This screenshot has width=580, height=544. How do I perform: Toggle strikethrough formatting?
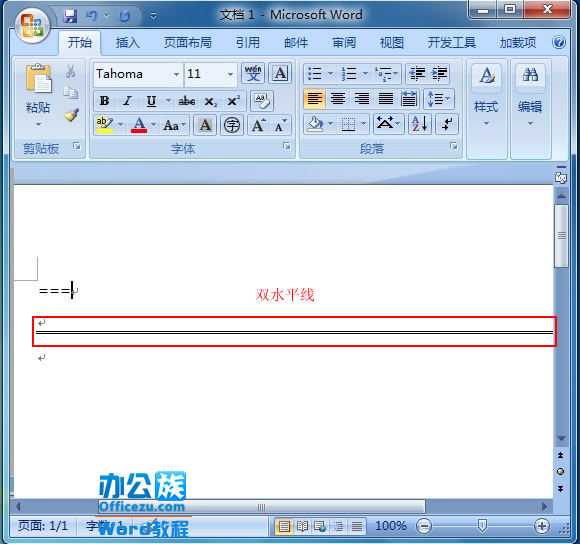pyautogui.click(x=187, y=101)
